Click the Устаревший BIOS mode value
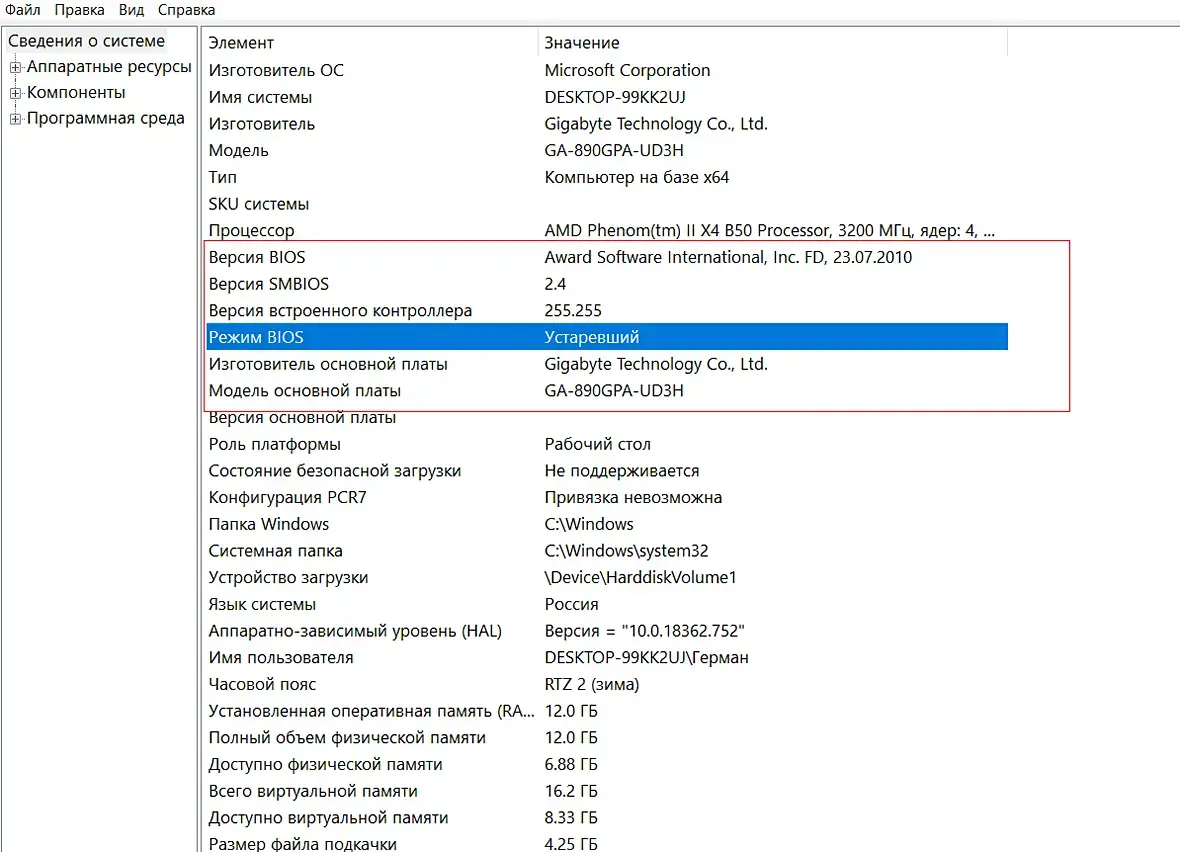This screenshot has width=1180, height=852. 592,337
